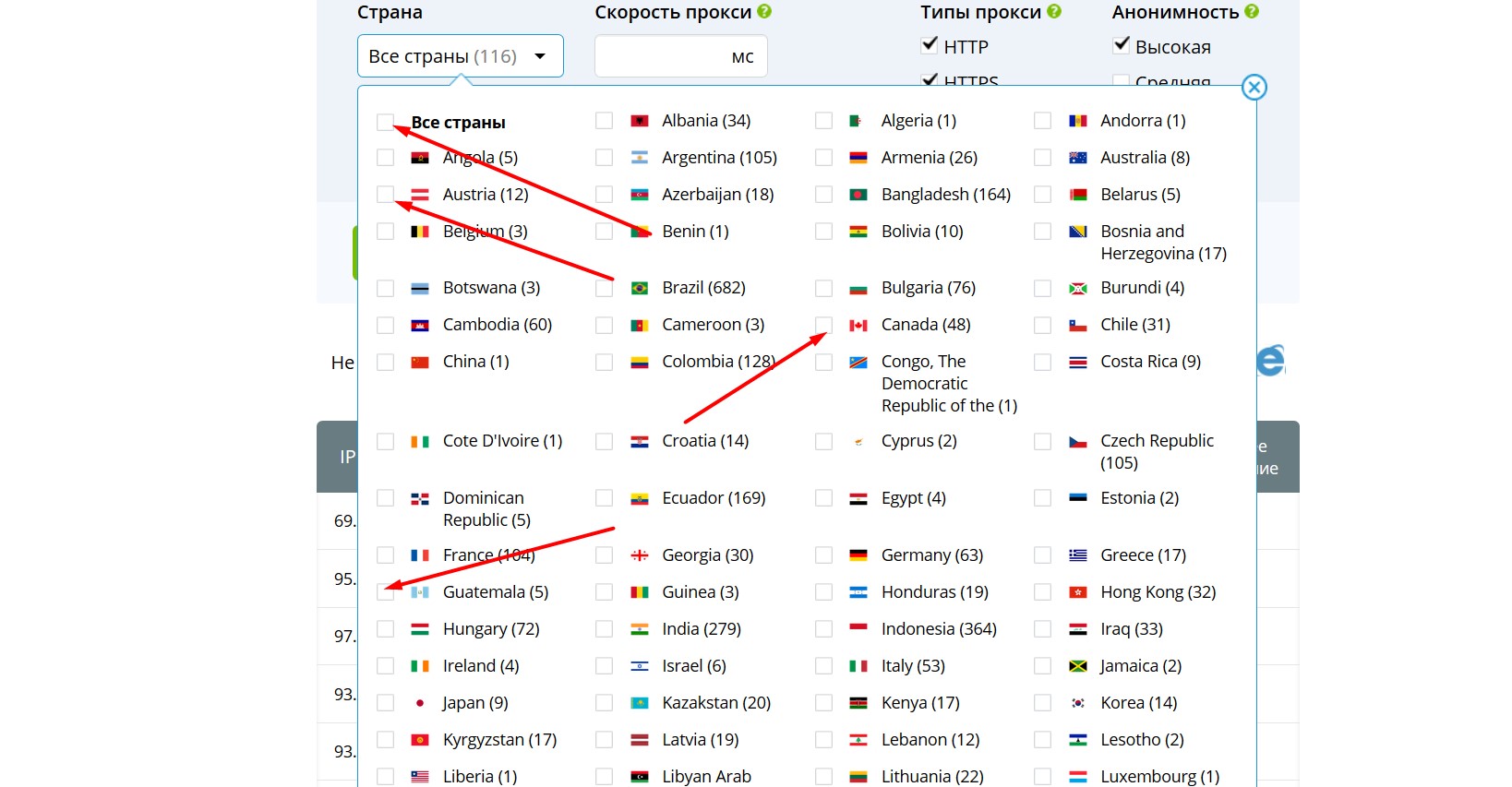Tick the Все страны checkbox
The height and width of the screenshot is (787, 1512).
(386, 121)
